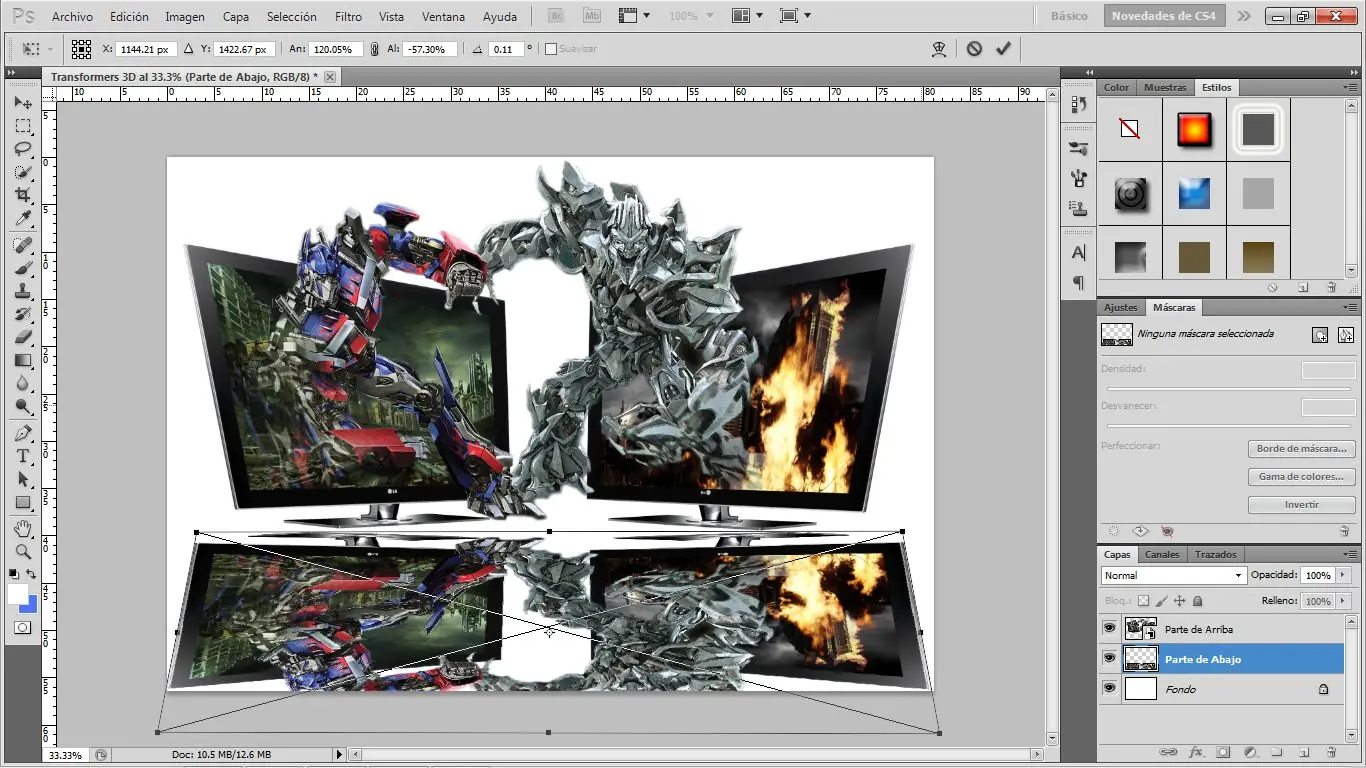Add a vector mask in the Máscaras panel

click(x=1346, y=335)
